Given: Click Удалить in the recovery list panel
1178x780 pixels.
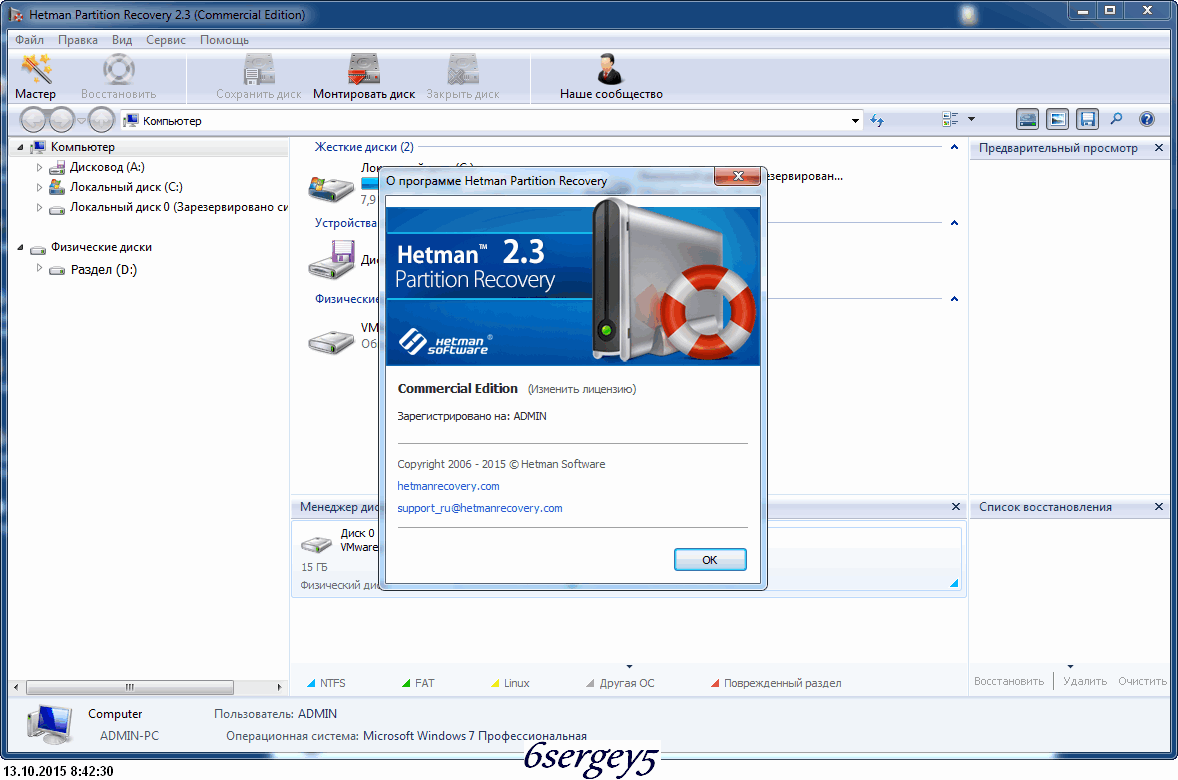Looking at the screenshot, I should [x=1085, y=682].
